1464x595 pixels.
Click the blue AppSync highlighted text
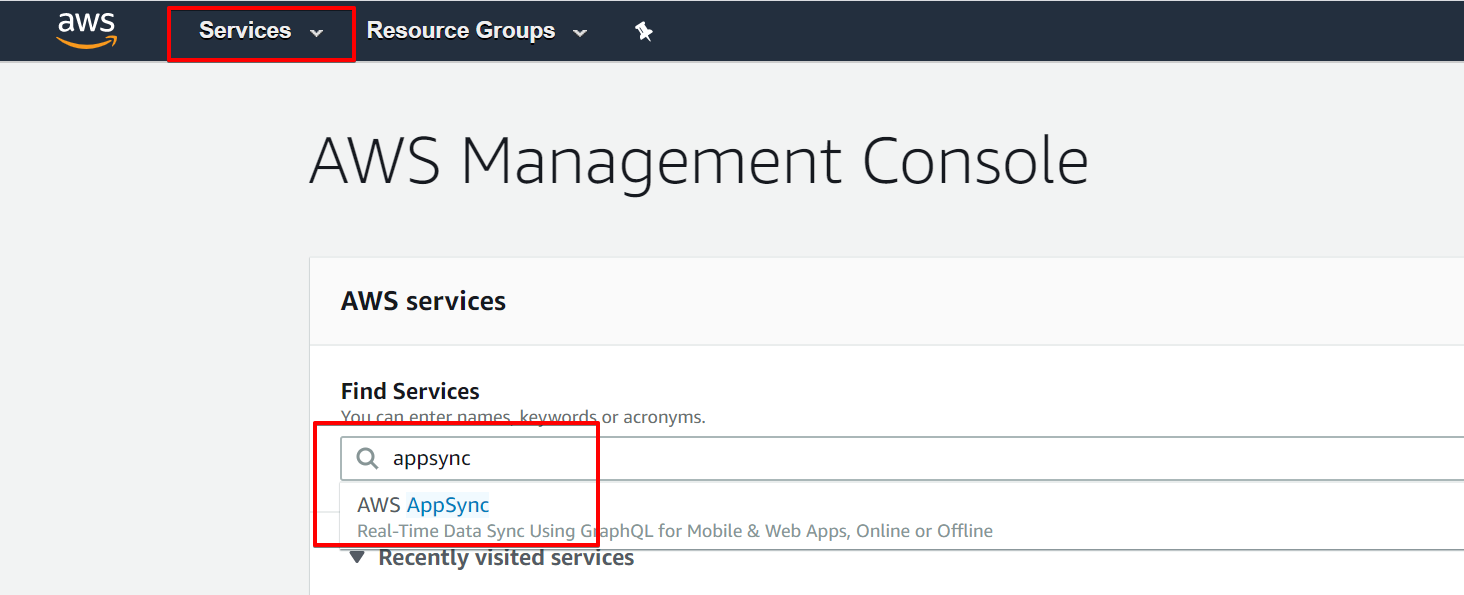click(x=448, y=505)
